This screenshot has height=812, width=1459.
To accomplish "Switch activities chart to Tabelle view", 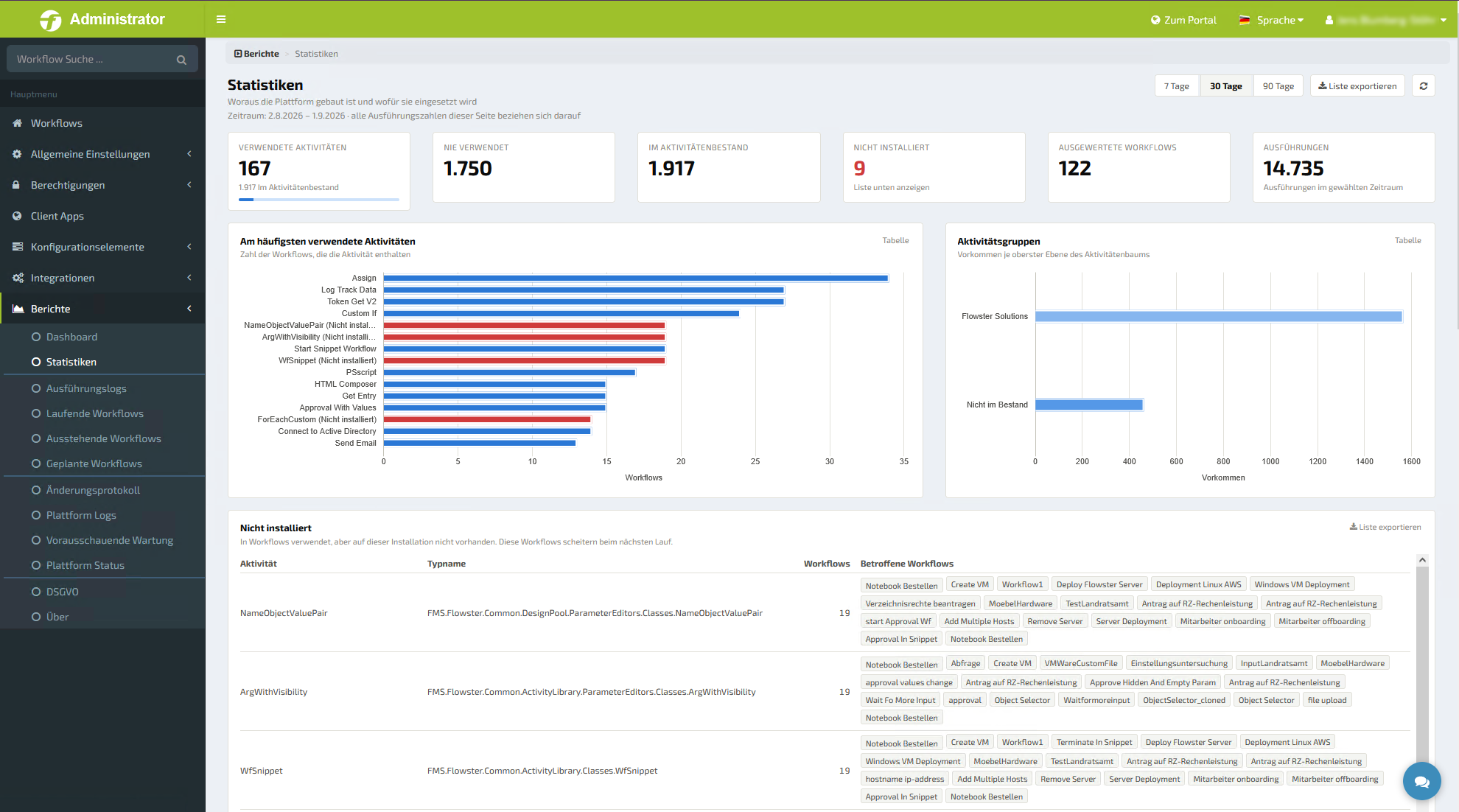I will [x=895, y=241].
